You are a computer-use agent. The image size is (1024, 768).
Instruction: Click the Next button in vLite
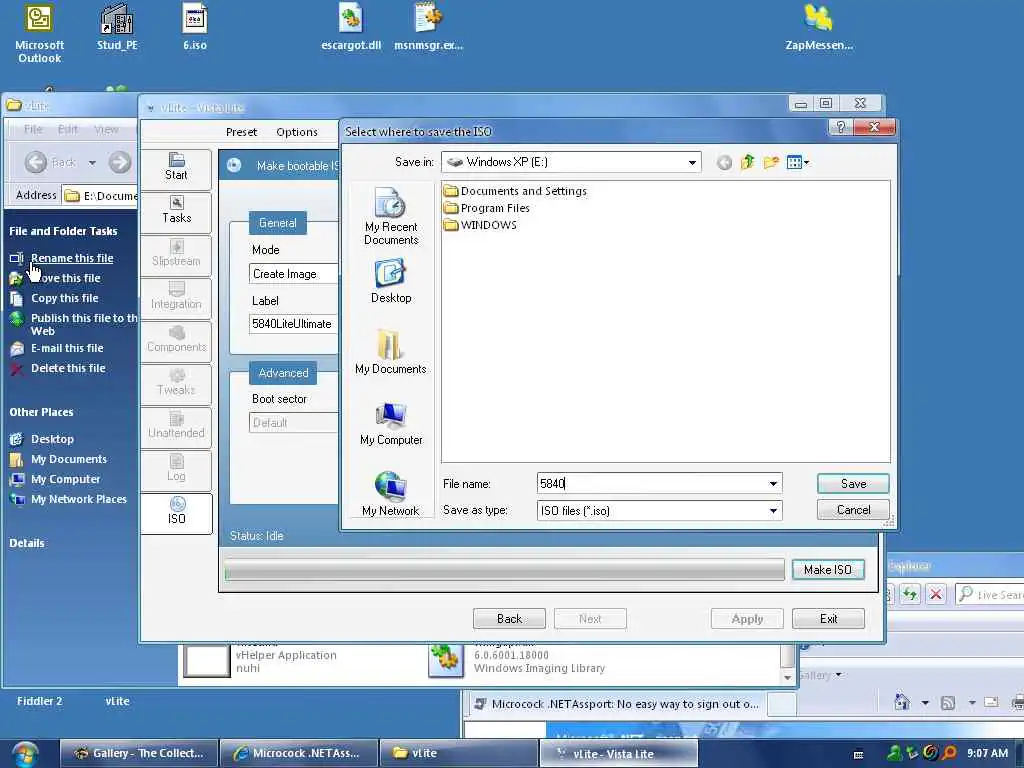point(590,618)
